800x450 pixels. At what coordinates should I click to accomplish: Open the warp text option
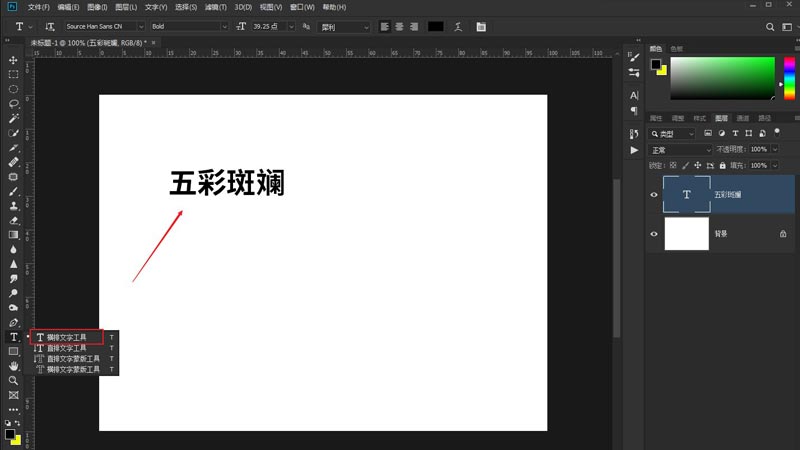(458, 27)
